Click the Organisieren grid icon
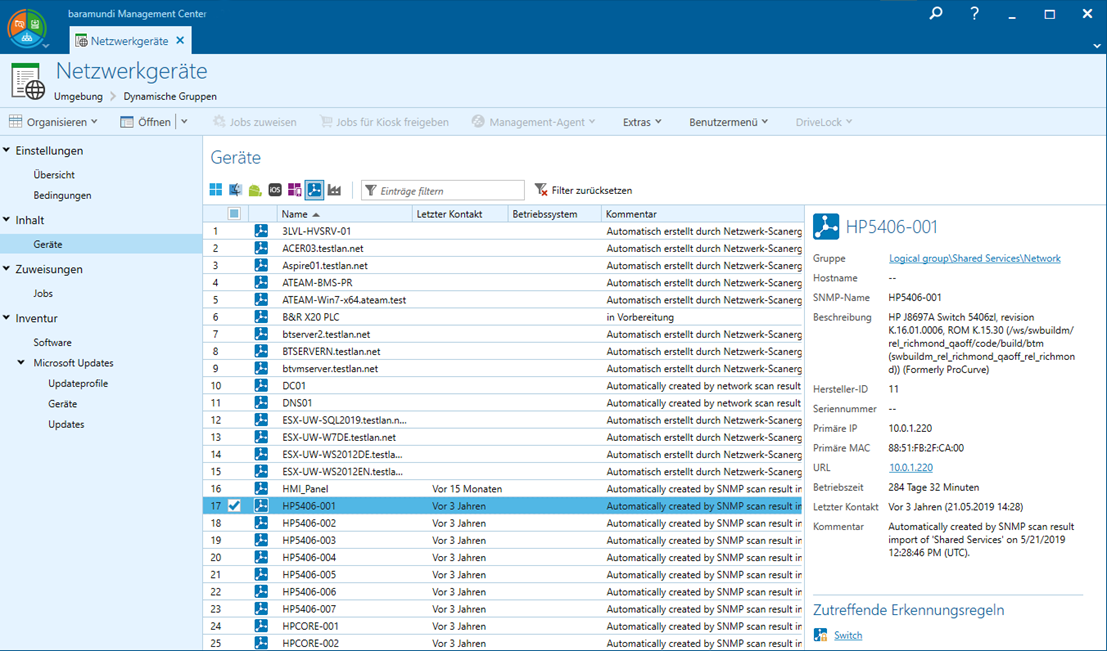 coord(16,121)
